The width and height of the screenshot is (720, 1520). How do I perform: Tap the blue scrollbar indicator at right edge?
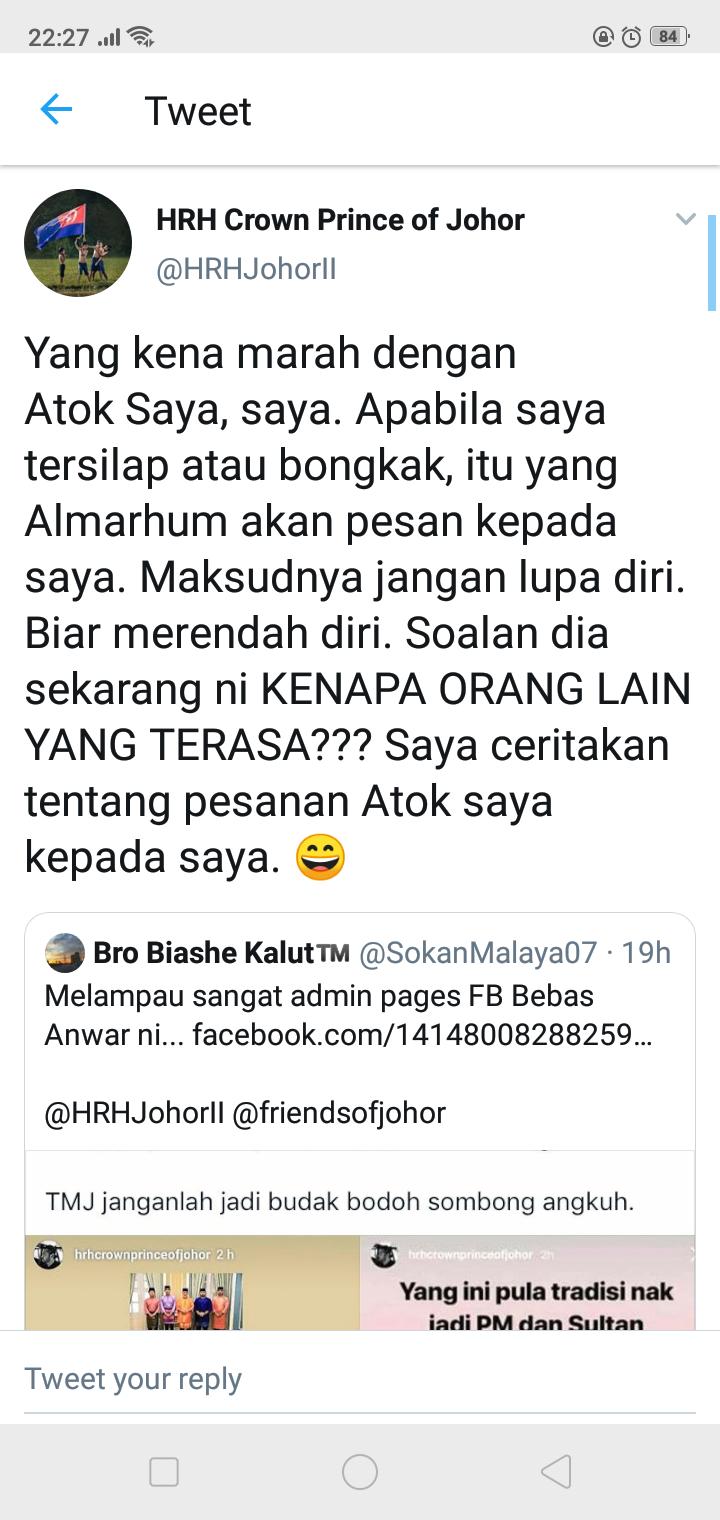(712, 262)
